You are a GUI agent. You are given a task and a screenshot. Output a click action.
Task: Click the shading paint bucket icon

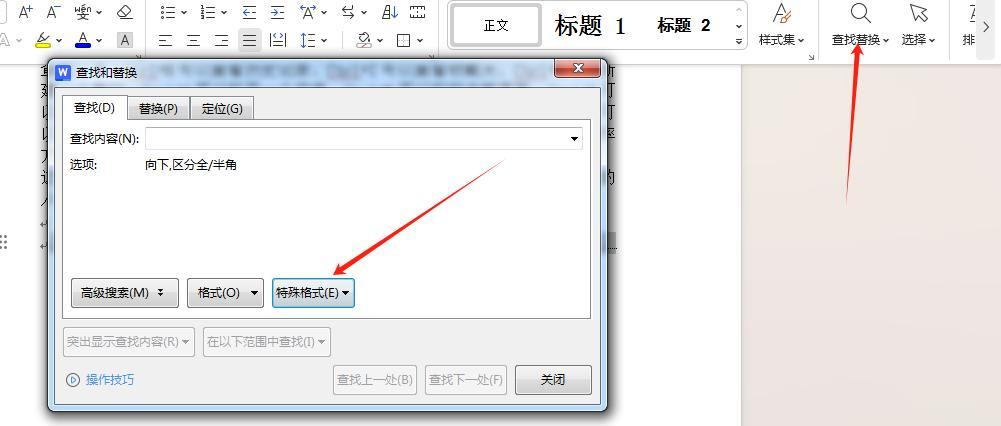364,41
